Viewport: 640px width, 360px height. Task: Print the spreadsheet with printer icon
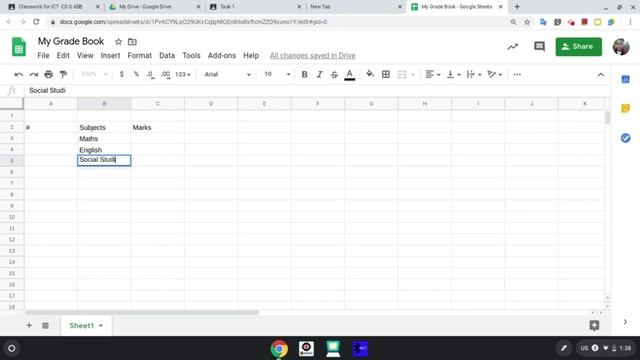(49, 74)
